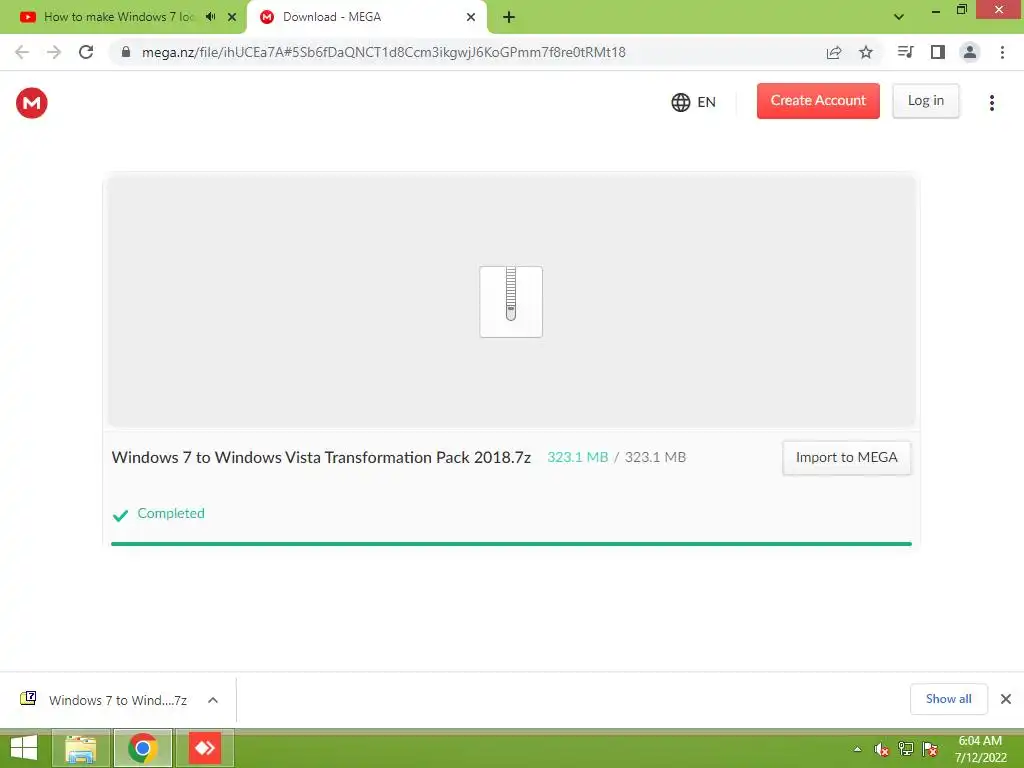
Task: Open the language selector globe EN
Action: (x=693, y=102)
